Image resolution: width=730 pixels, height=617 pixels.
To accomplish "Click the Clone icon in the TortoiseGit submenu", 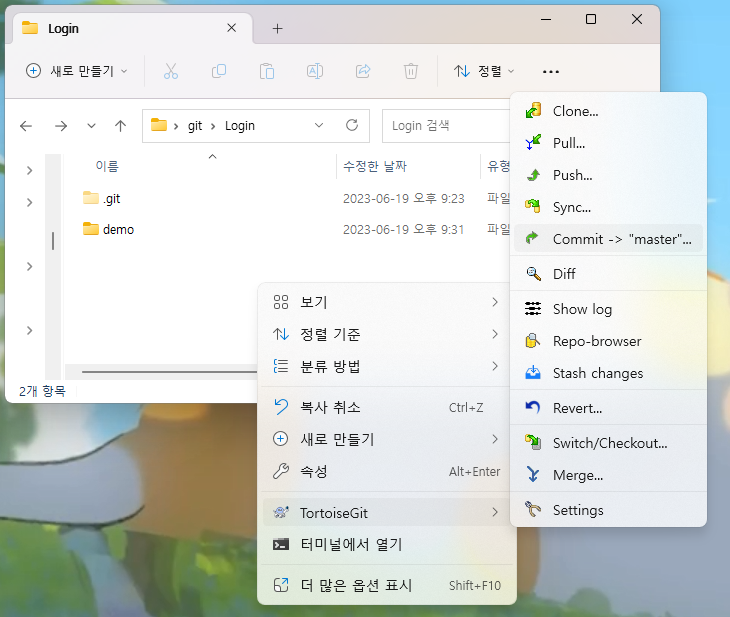I will (x=533, y=111).
